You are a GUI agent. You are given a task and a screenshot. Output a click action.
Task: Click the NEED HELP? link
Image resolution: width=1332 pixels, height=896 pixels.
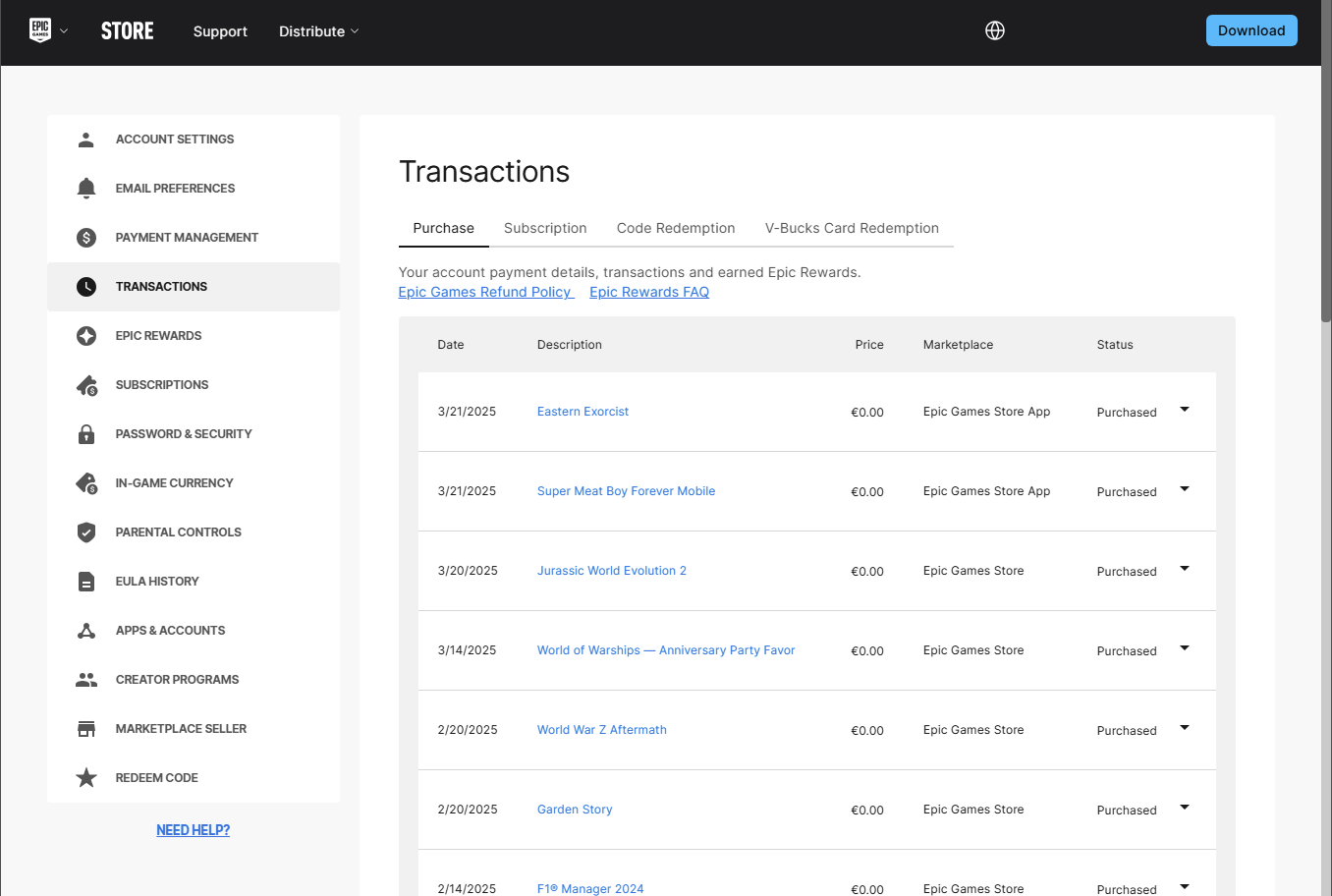[193, 830]
